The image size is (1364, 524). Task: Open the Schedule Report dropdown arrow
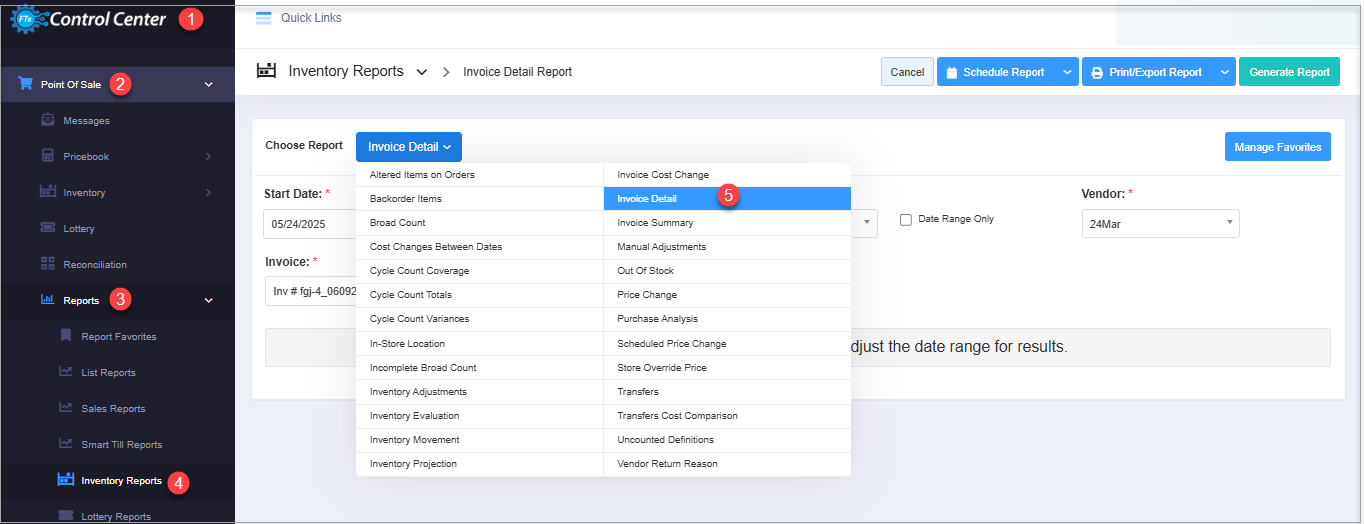coord(1068,72)
